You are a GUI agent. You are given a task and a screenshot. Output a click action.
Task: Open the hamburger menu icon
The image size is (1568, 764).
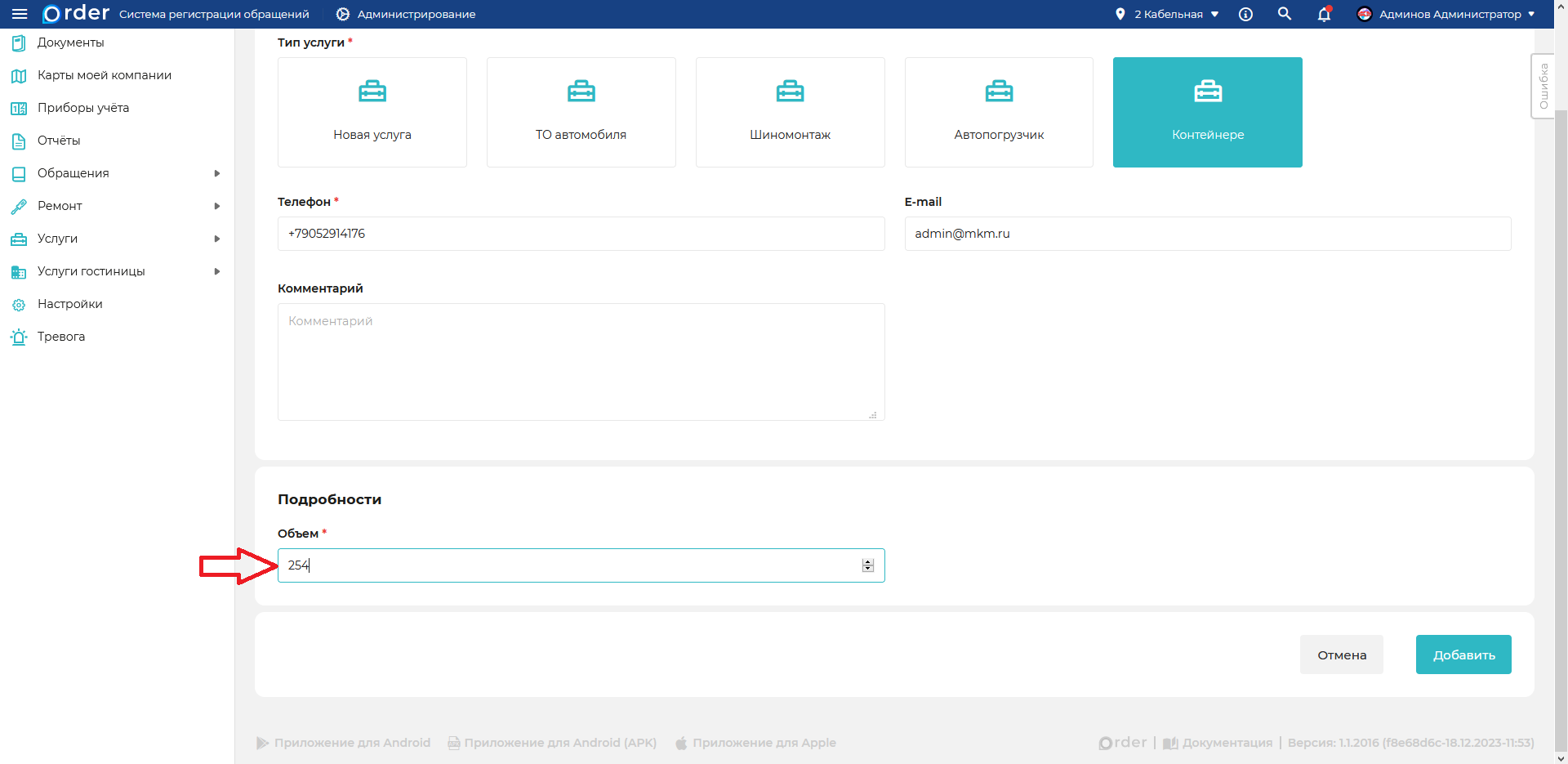click(20, 14)
